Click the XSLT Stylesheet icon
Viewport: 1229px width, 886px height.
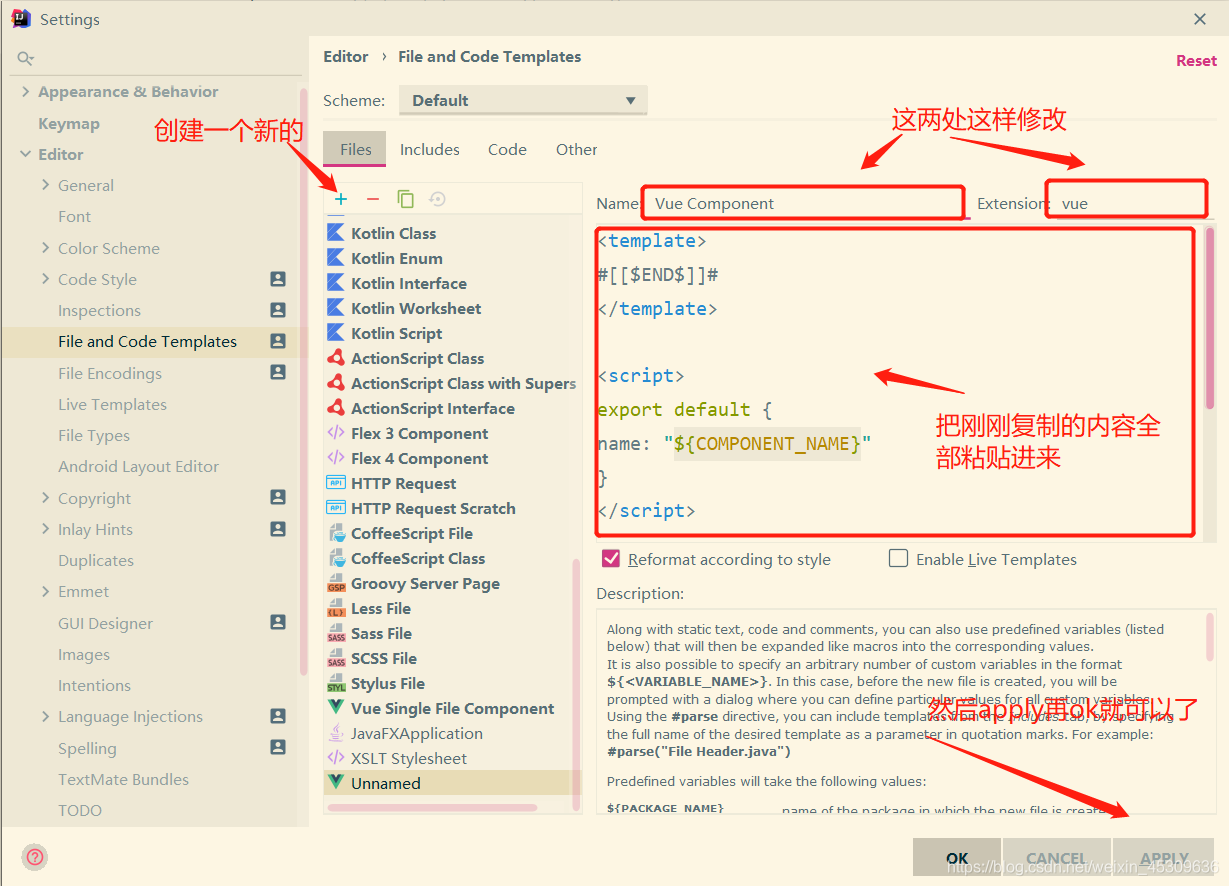click(336, 758)
